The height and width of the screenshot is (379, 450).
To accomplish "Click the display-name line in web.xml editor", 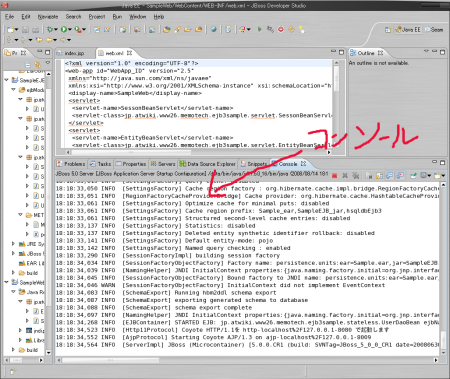I will [x=135, y=93].
